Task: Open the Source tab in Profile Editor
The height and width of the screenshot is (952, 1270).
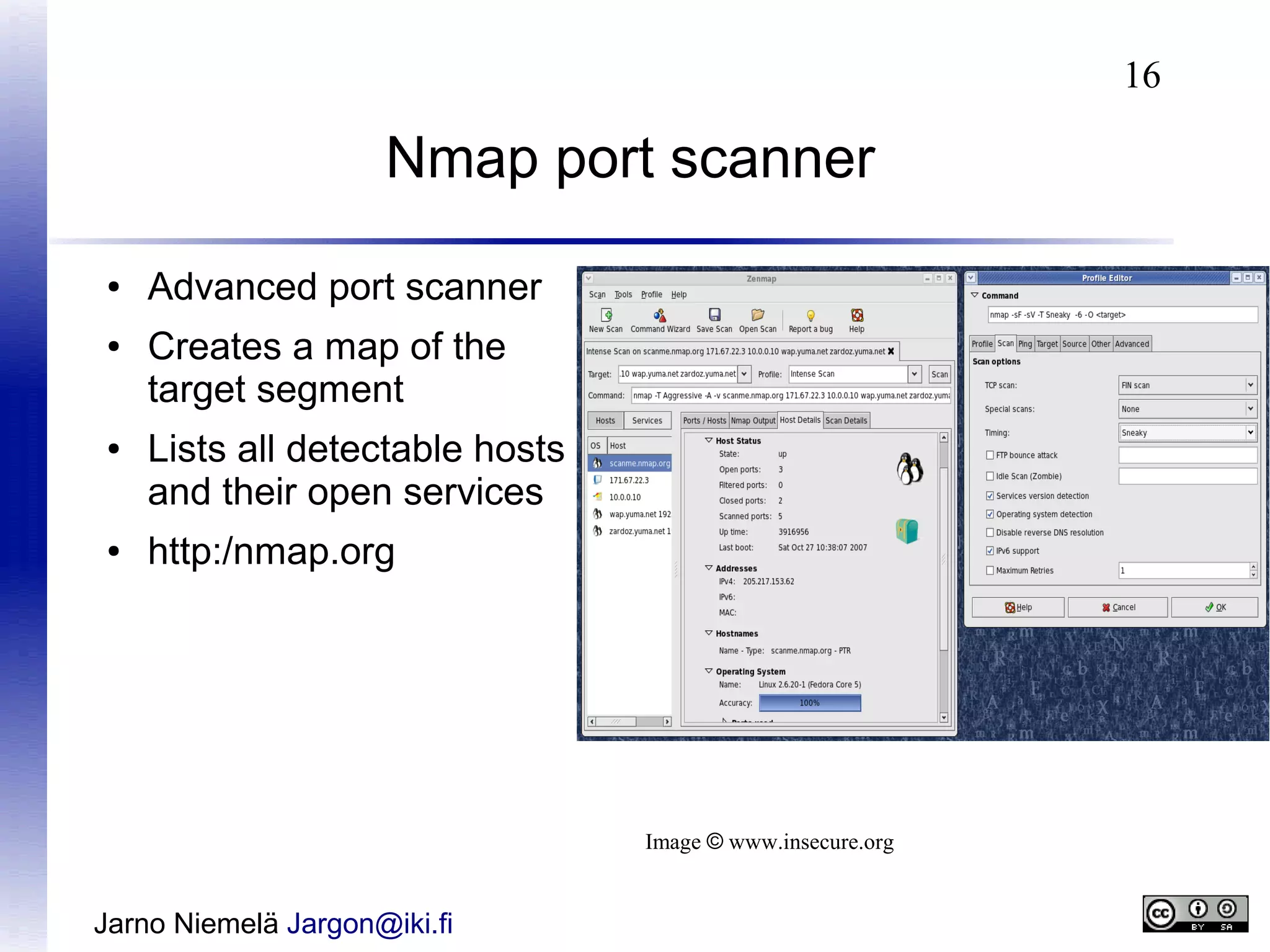Action: 1074,344
